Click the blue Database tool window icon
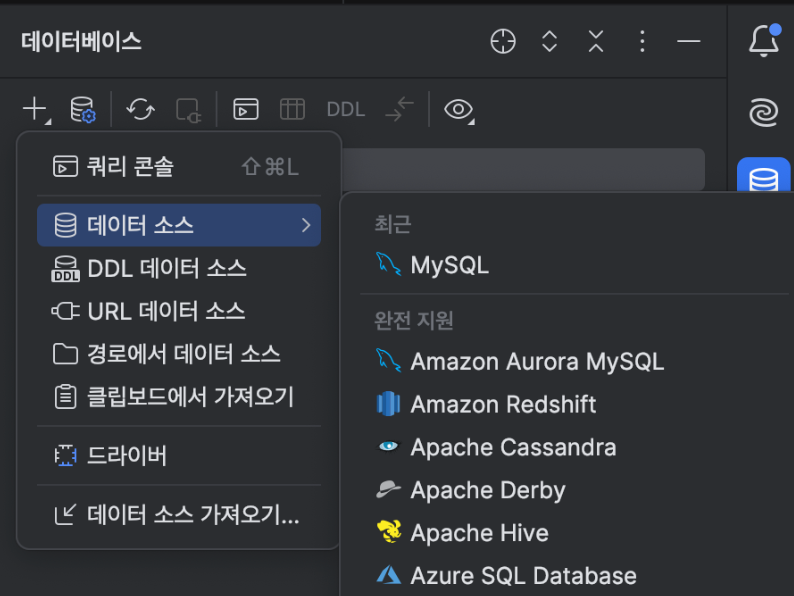This screenshot has width=794, height=596. pos(764,175)
